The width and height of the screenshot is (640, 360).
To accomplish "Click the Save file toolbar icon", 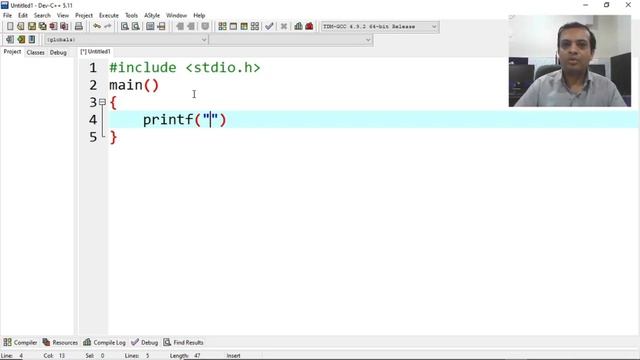I will pyautogui.click(x=32, y=27).
